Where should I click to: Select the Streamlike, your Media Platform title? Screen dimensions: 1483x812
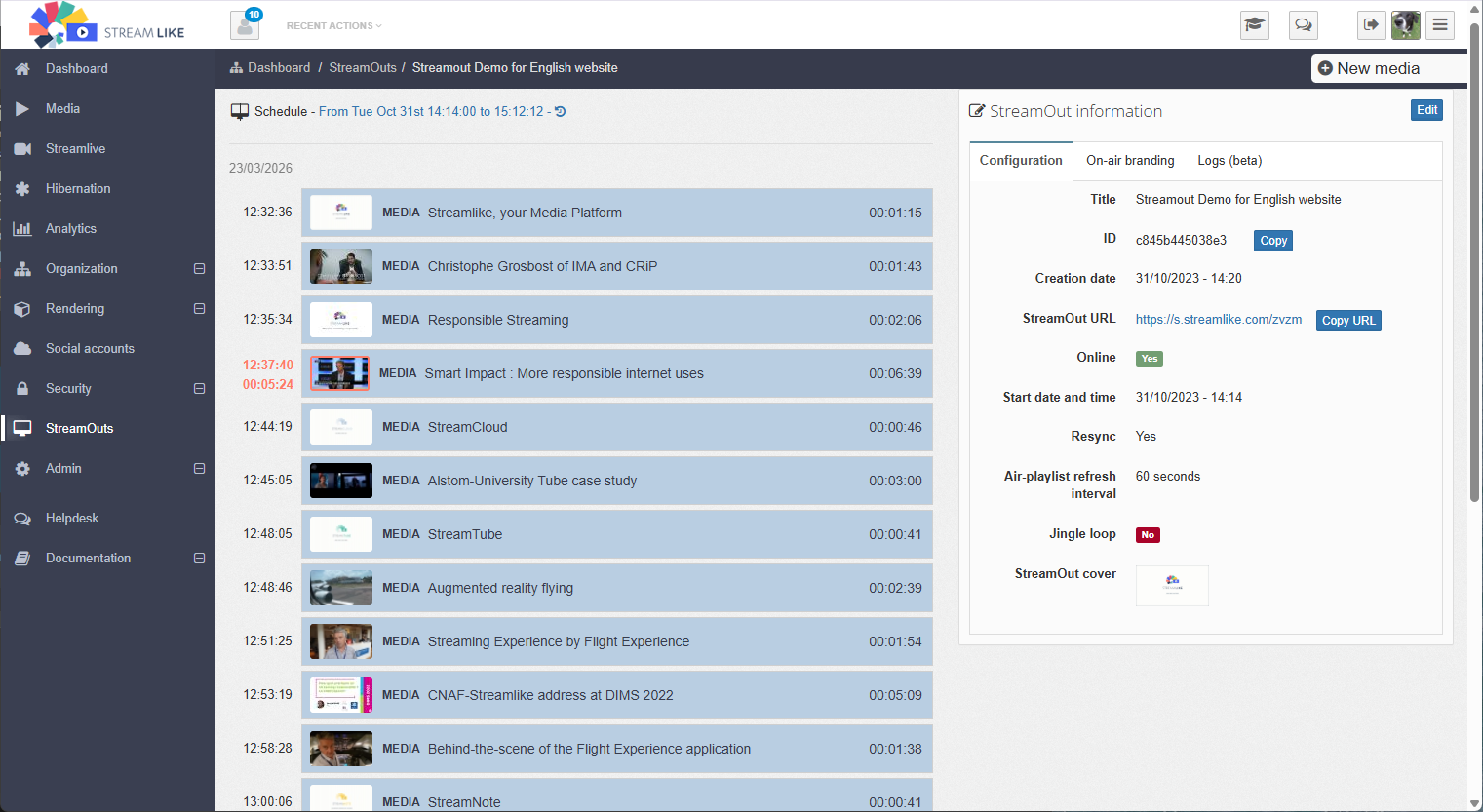[525, 213]
